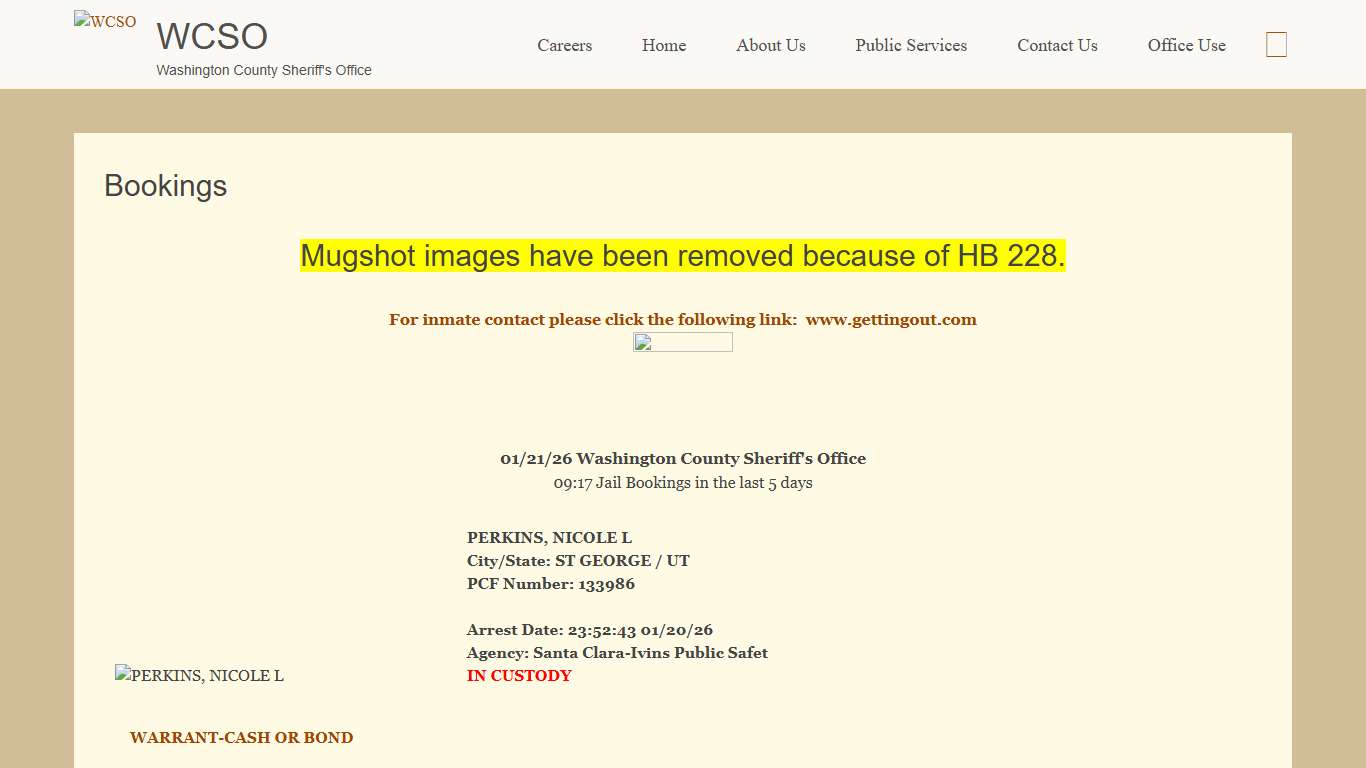Follow the www.gettingout.com link

coord(890,320)
